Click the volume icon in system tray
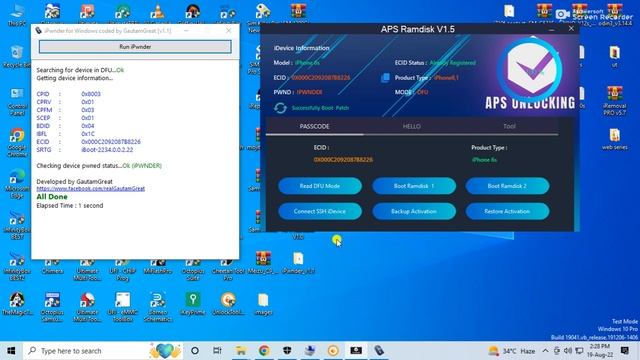This screenshot has height=360, width=640. click(568, 351)
